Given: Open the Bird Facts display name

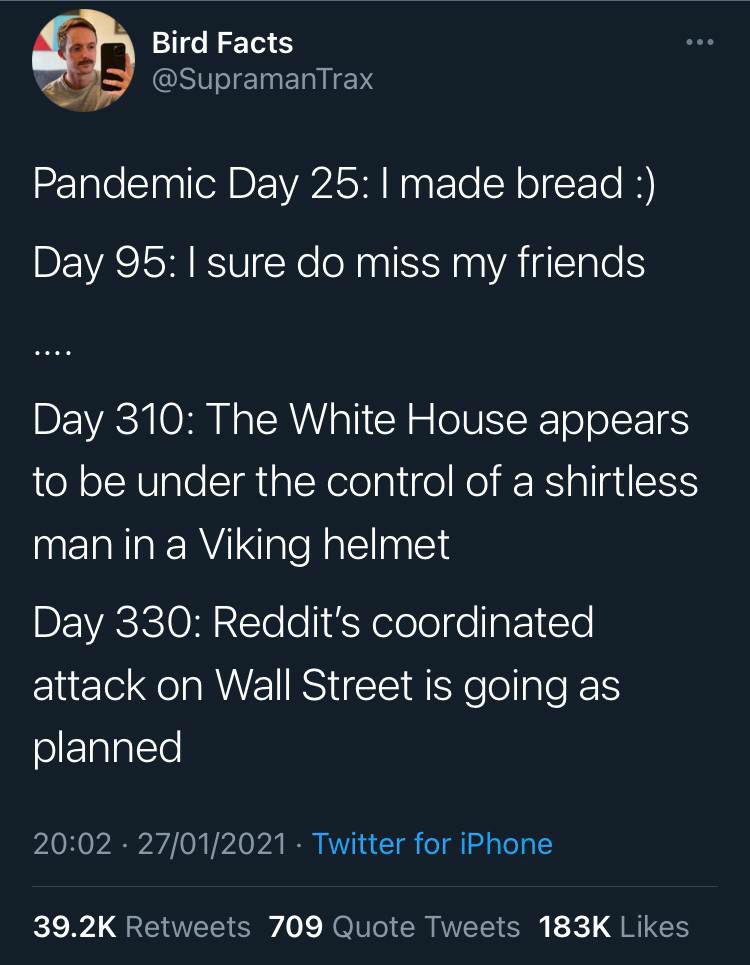Looking at the screenshot, I should 222,43.
